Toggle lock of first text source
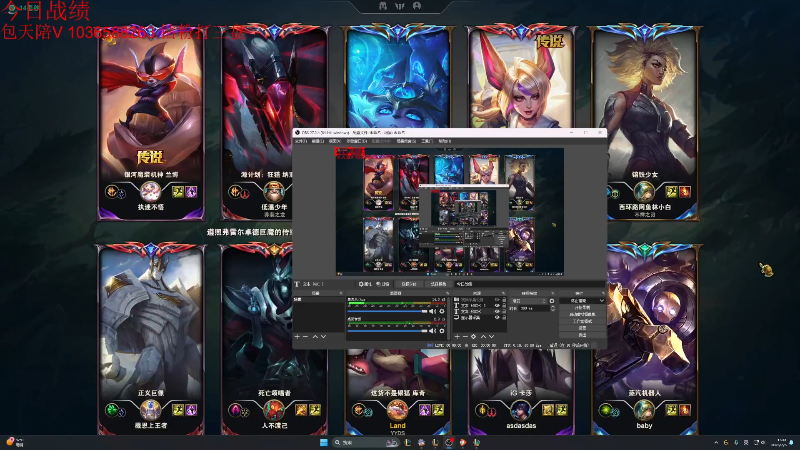Viewport: 800px width, 450px height. (504, 305)
